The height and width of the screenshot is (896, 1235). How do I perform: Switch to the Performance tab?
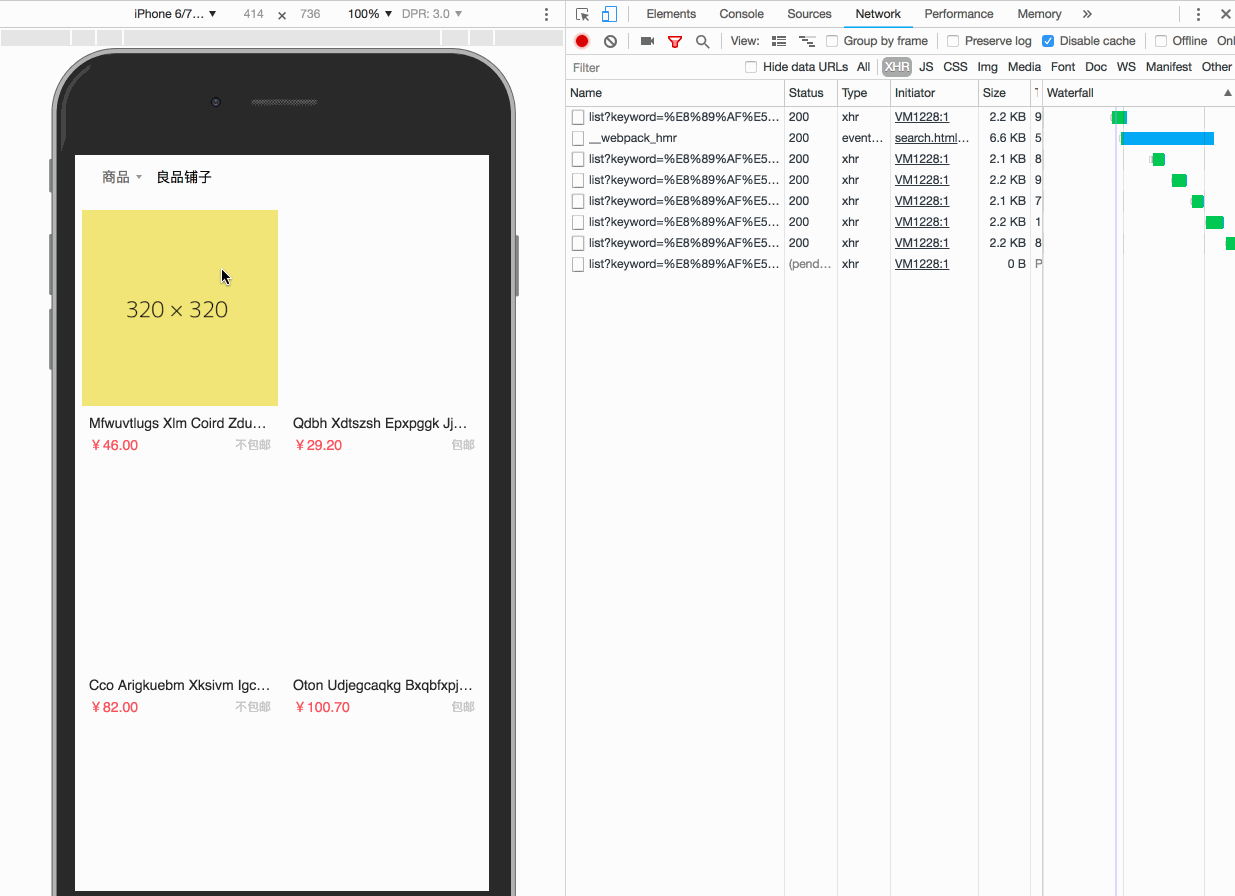coord(959,14)
